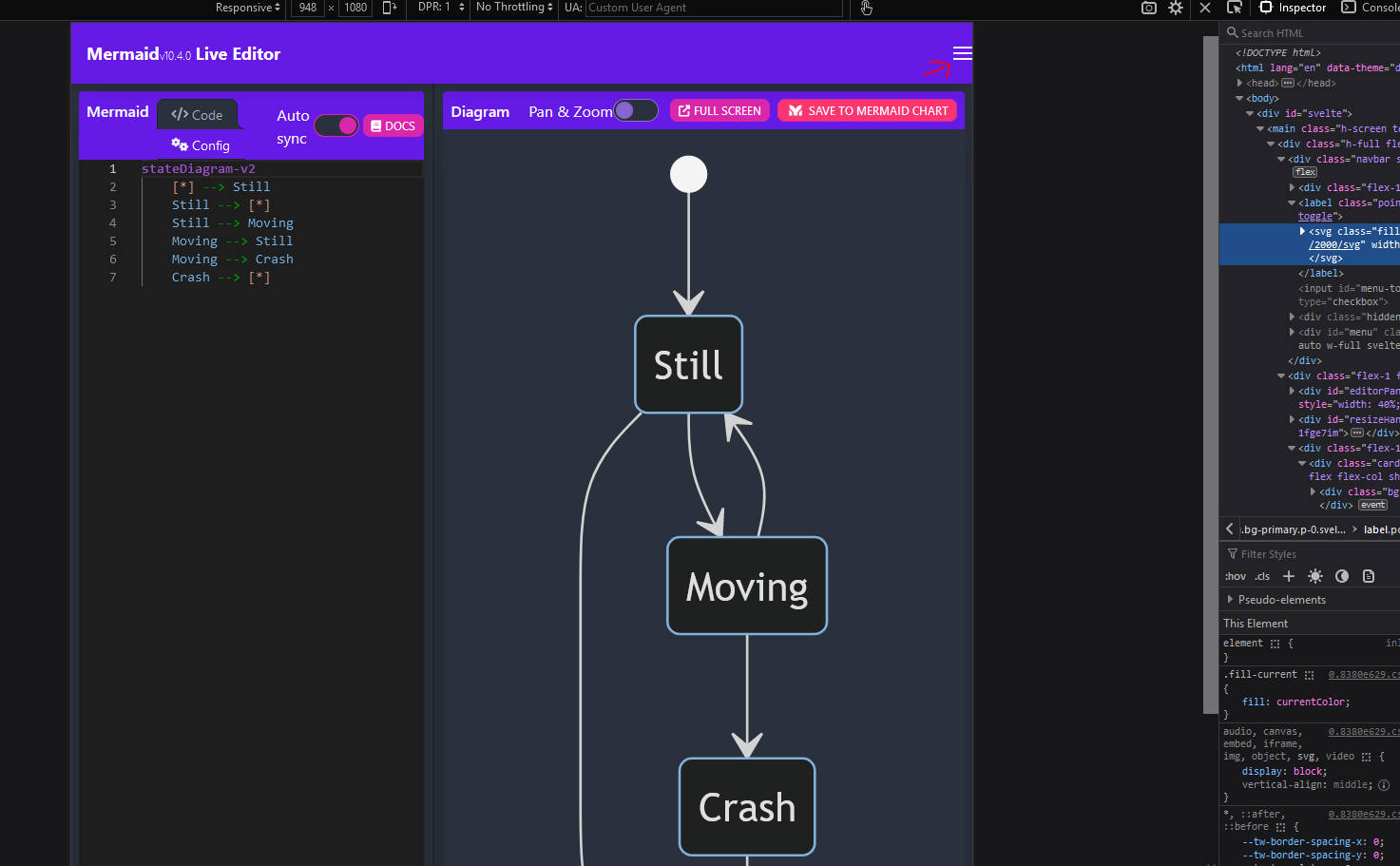
Task: Open the No Throttling dropdown
Action: [x=513, y=8]
